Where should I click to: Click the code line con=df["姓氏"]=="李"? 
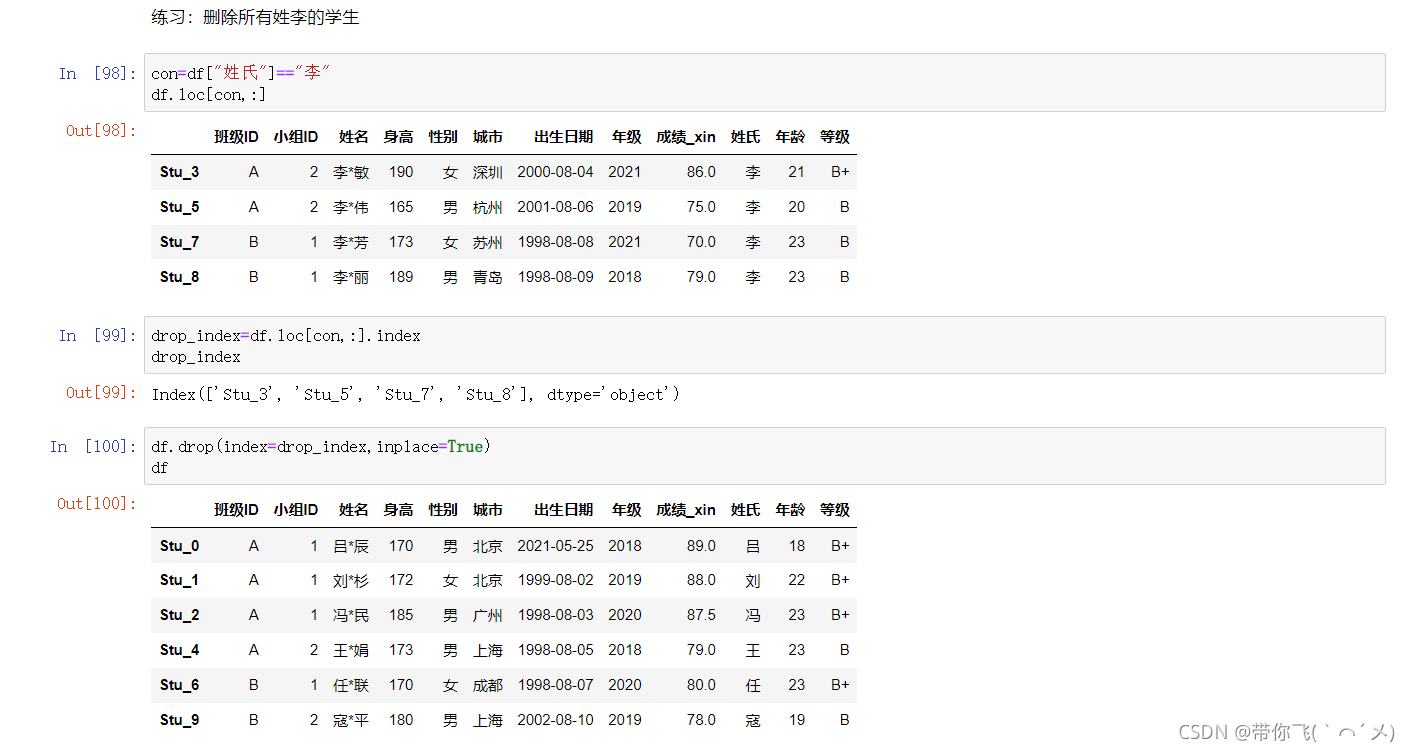click(241, 73)
